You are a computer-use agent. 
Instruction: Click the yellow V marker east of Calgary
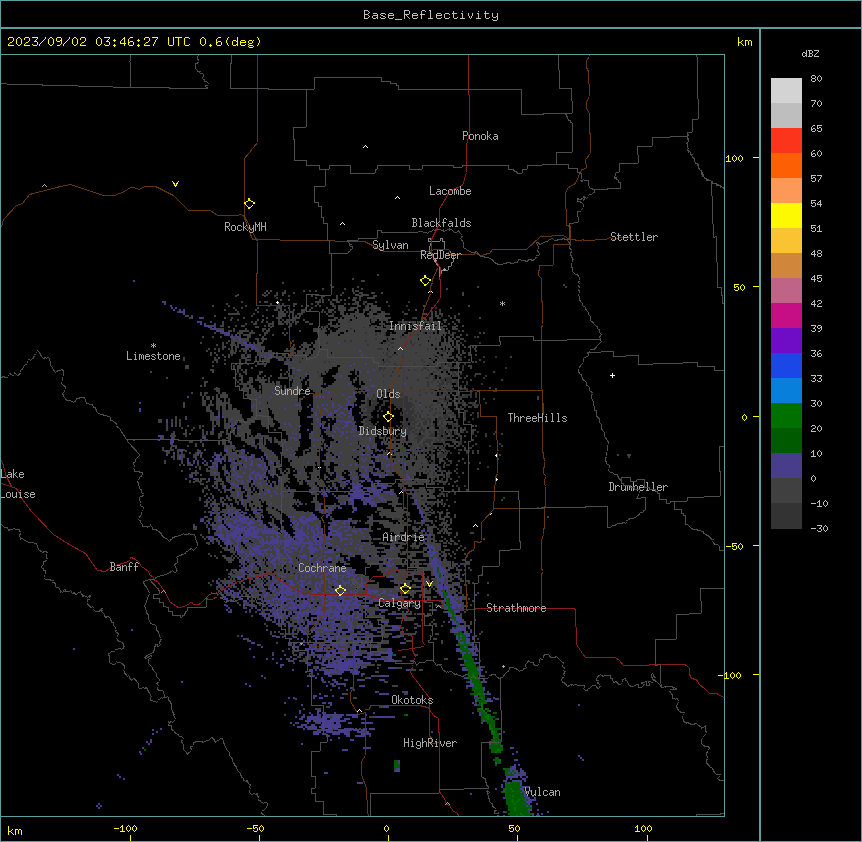coord(430,584)
